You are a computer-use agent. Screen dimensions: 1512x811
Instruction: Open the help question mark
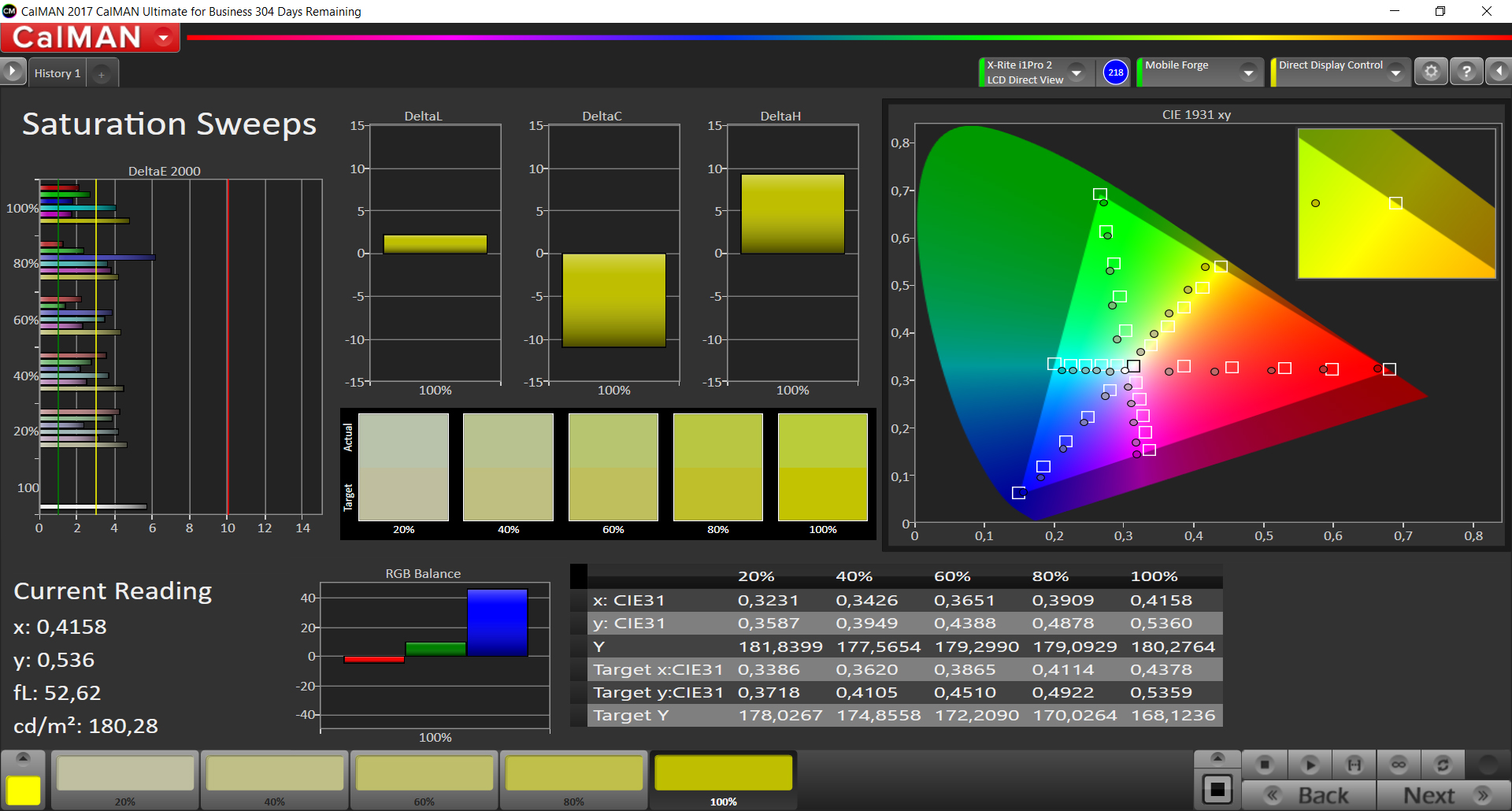click(x=1466, y=72)
